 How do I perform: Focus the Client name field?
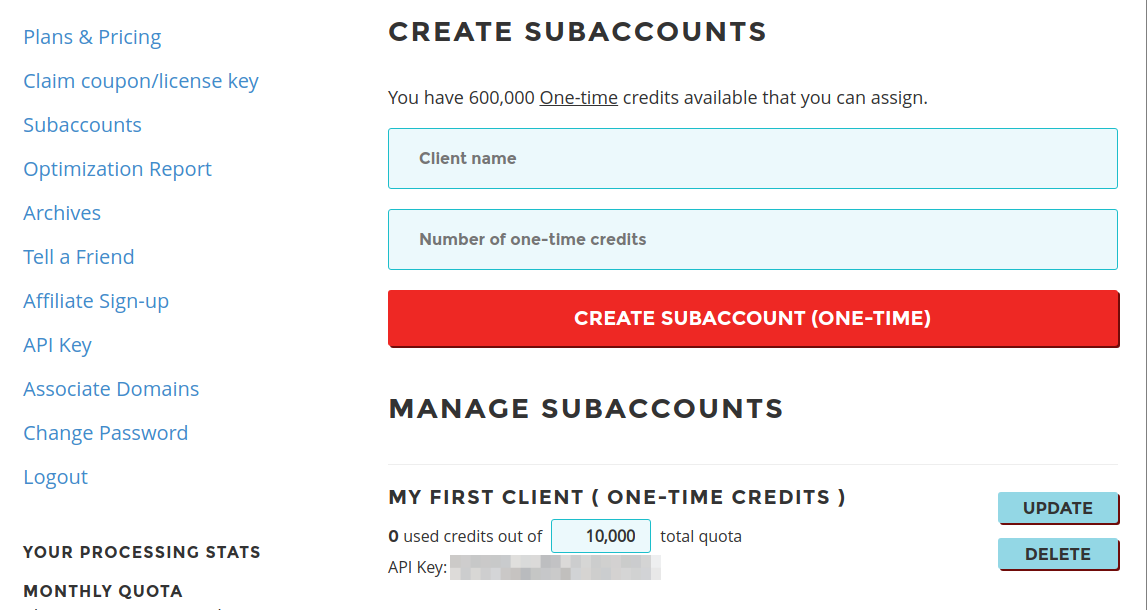click(x=752, y=158)
